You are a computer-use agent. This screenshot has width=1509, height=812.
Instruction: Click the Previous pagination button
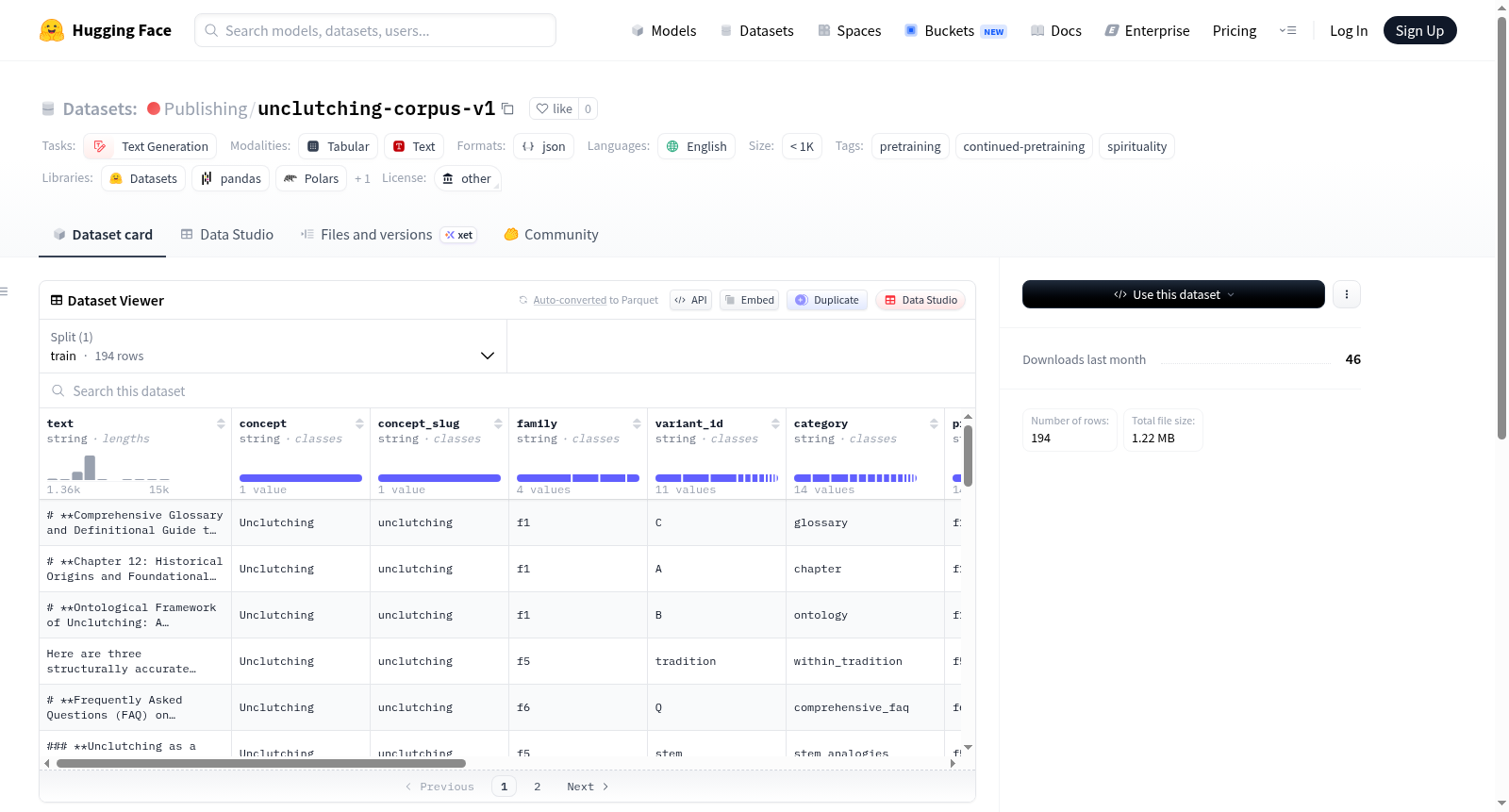pos(439,787)
